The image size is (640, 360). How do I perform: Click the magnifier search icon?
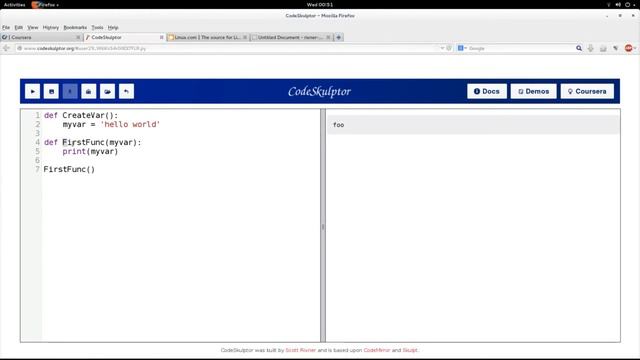click(579, 48)
